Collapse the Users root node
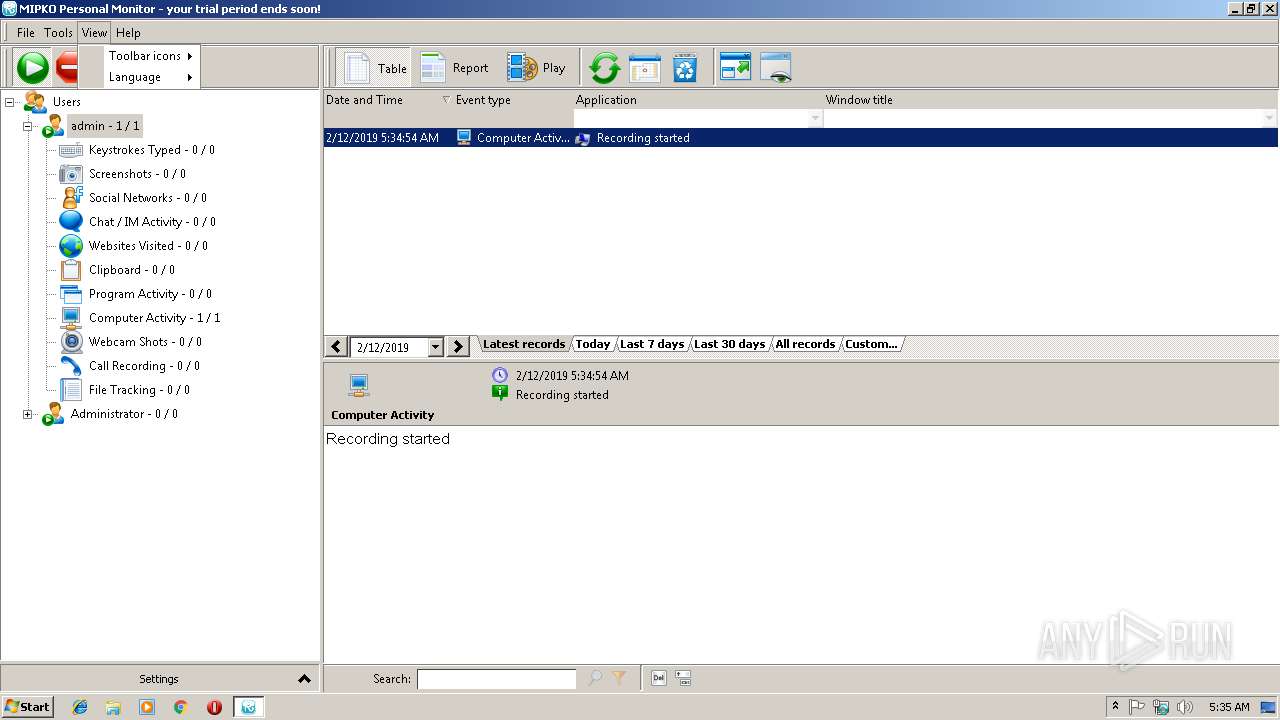1280x720 pixels. coord(10,102)
